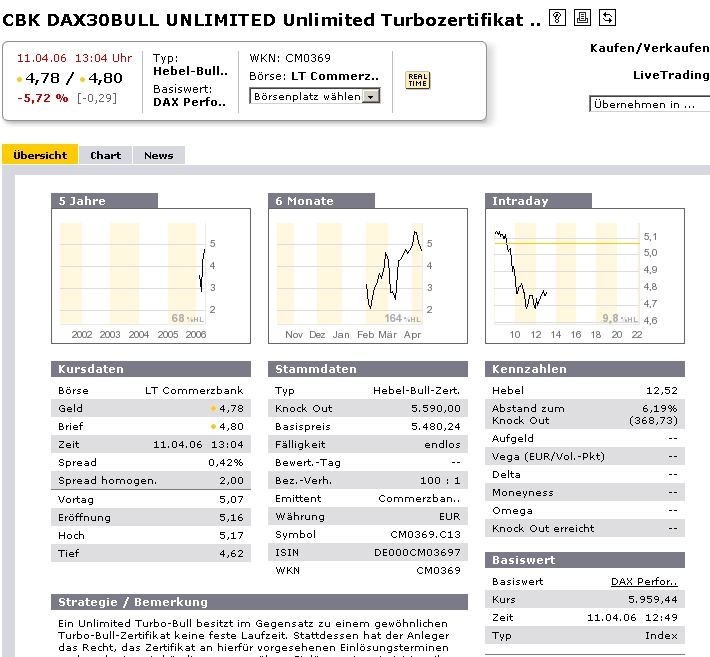
Task: Open the DAX Perfor.. Basiswert link
Action: (644, 581)
